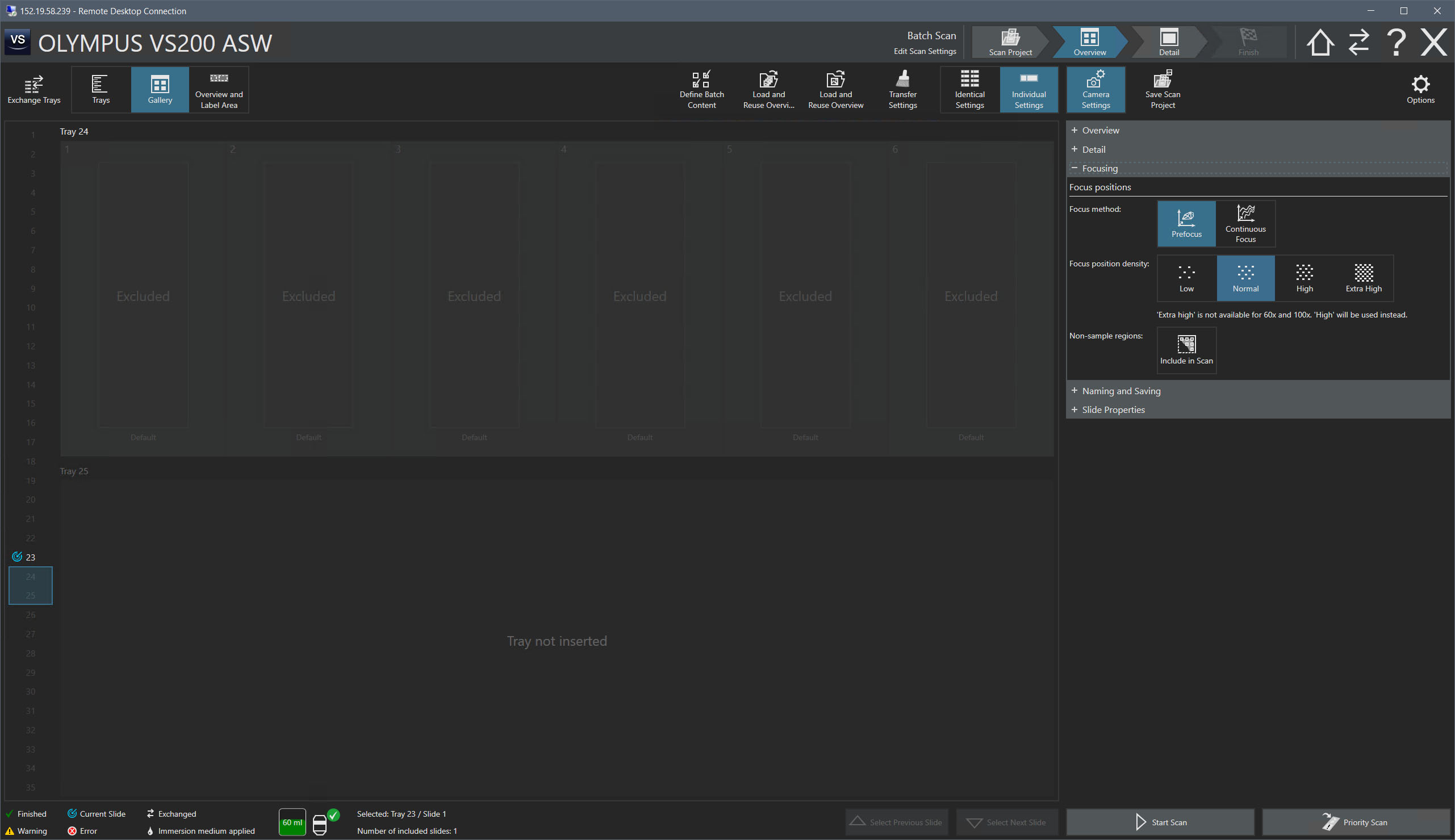The width and height of the screenshot is (1455, 840).
Task: Toggle Camera Settings panel
Action: [1096, 89]
